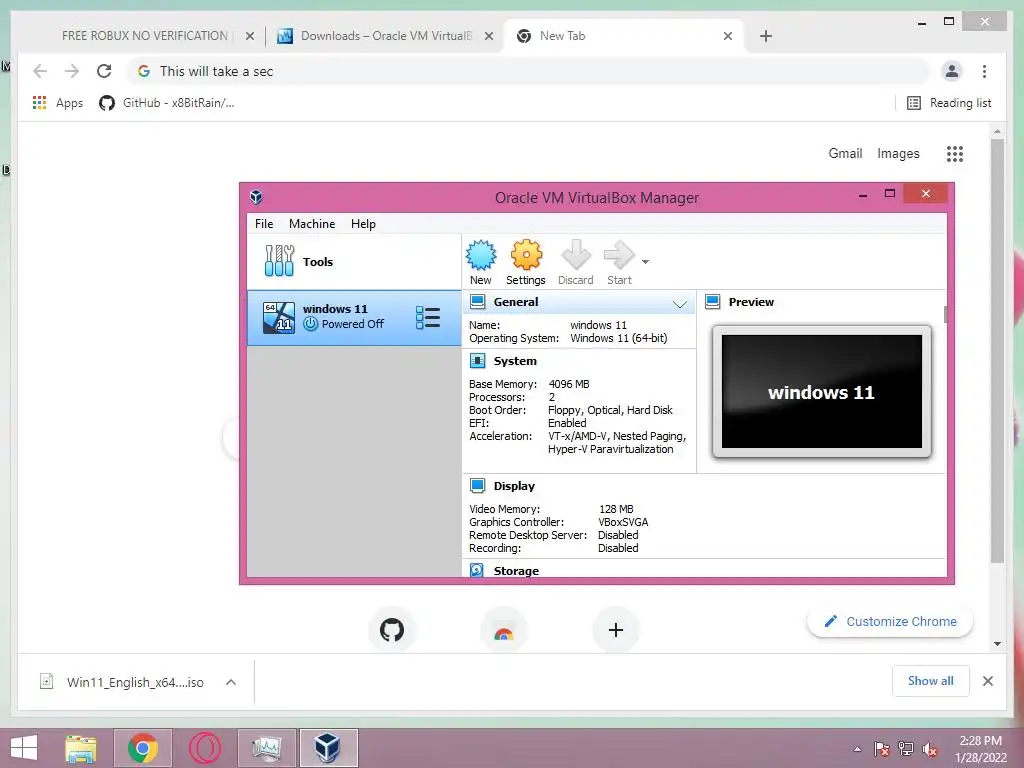Image resolution: width=1024 pixels, height=768 pixels.
Task: Open the Help menu in VirtualBox
Action: click(x=363, y=224)
